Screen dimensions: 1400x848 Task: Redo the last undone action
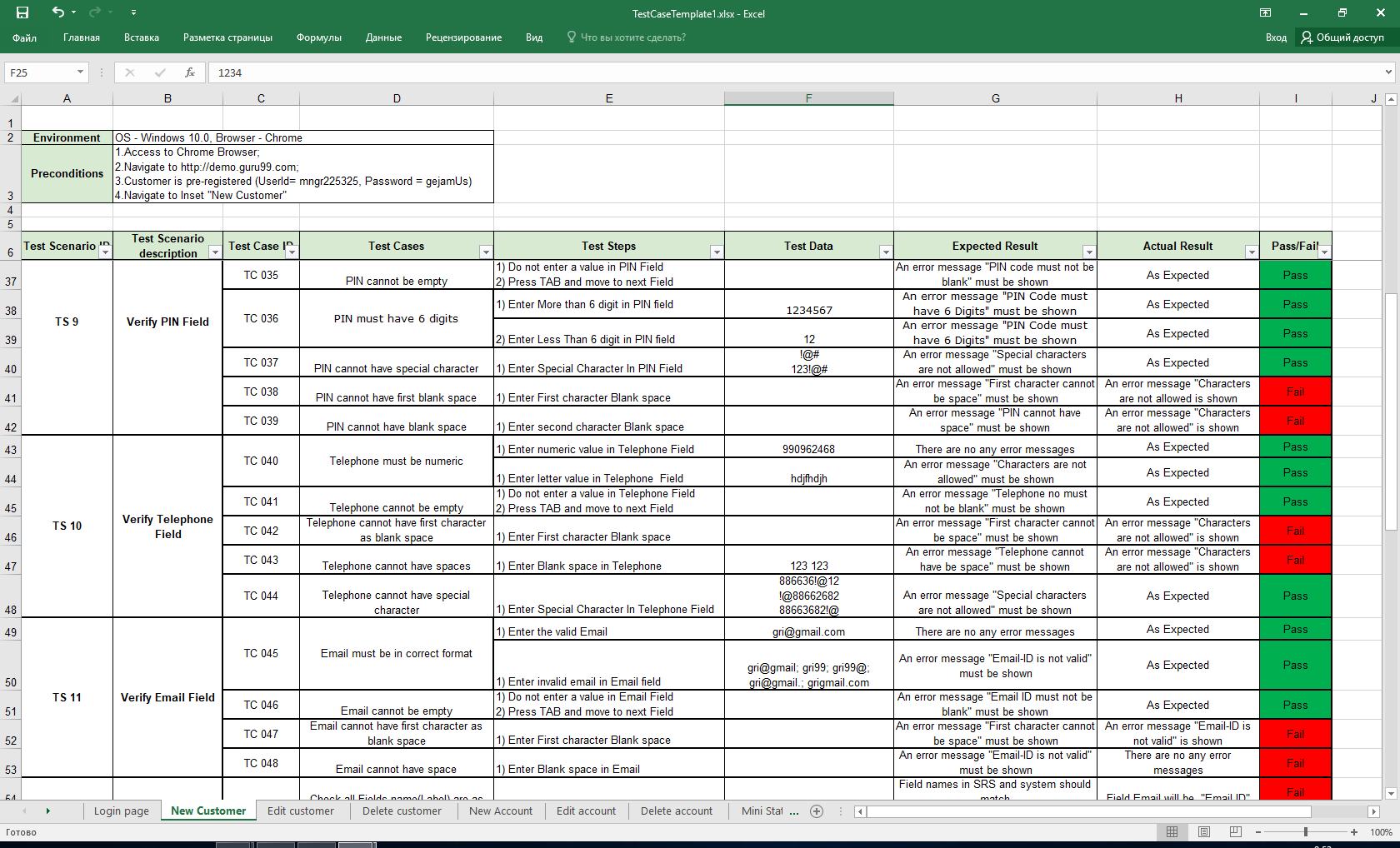(x=94, y=12)
